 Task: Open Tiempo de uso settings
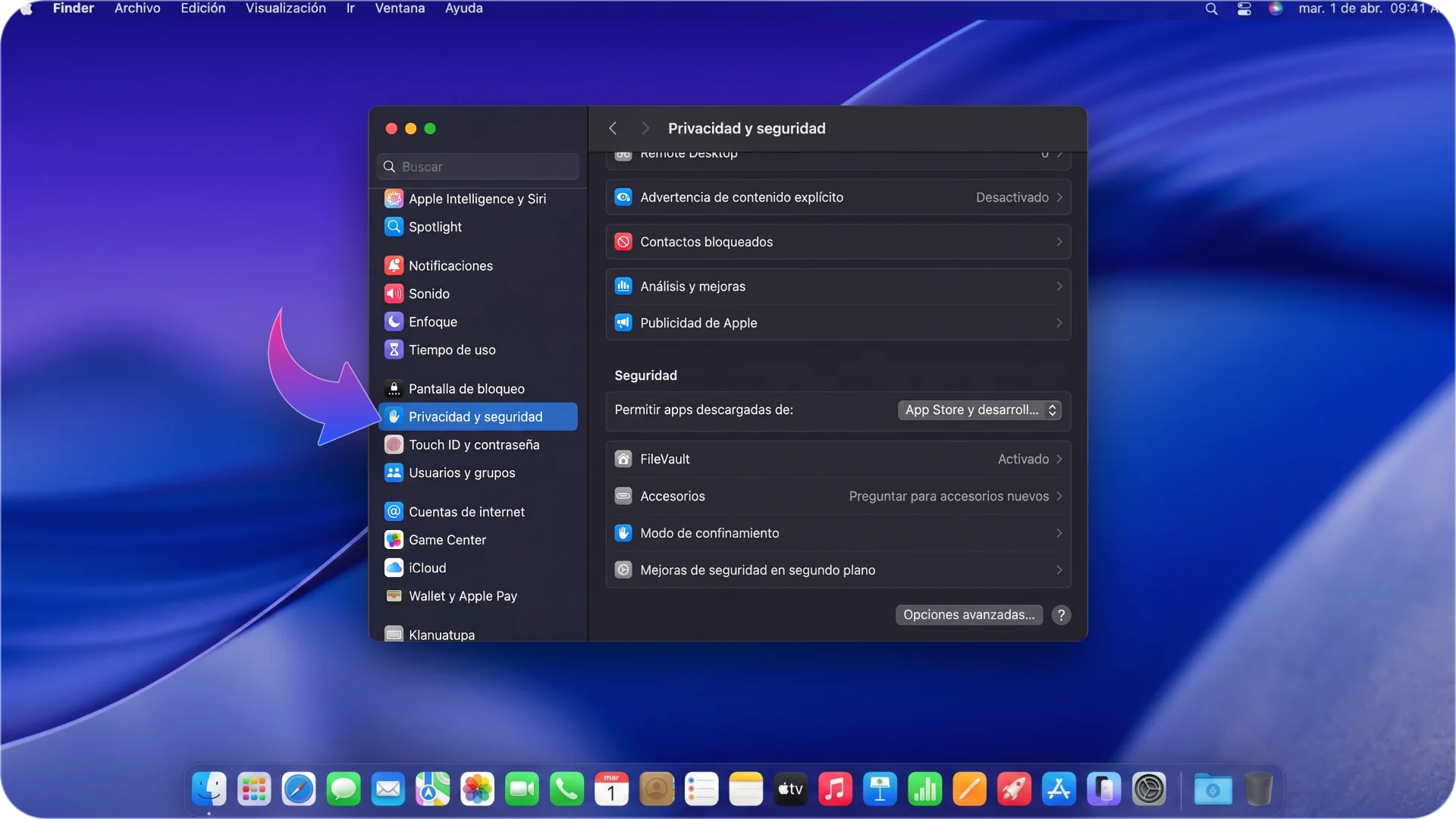coord(478,350)
